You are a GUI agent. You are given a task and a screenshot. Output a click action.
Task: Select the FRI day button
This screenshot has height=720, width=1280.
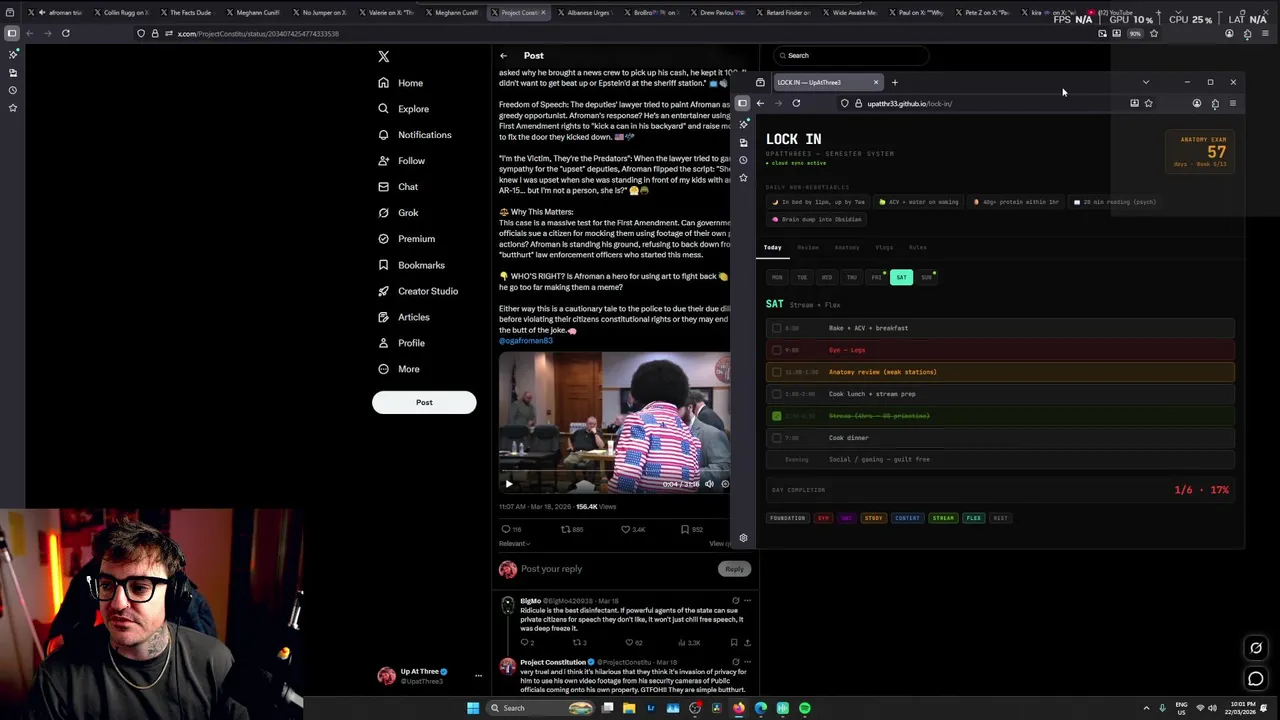tap(876, 277)
